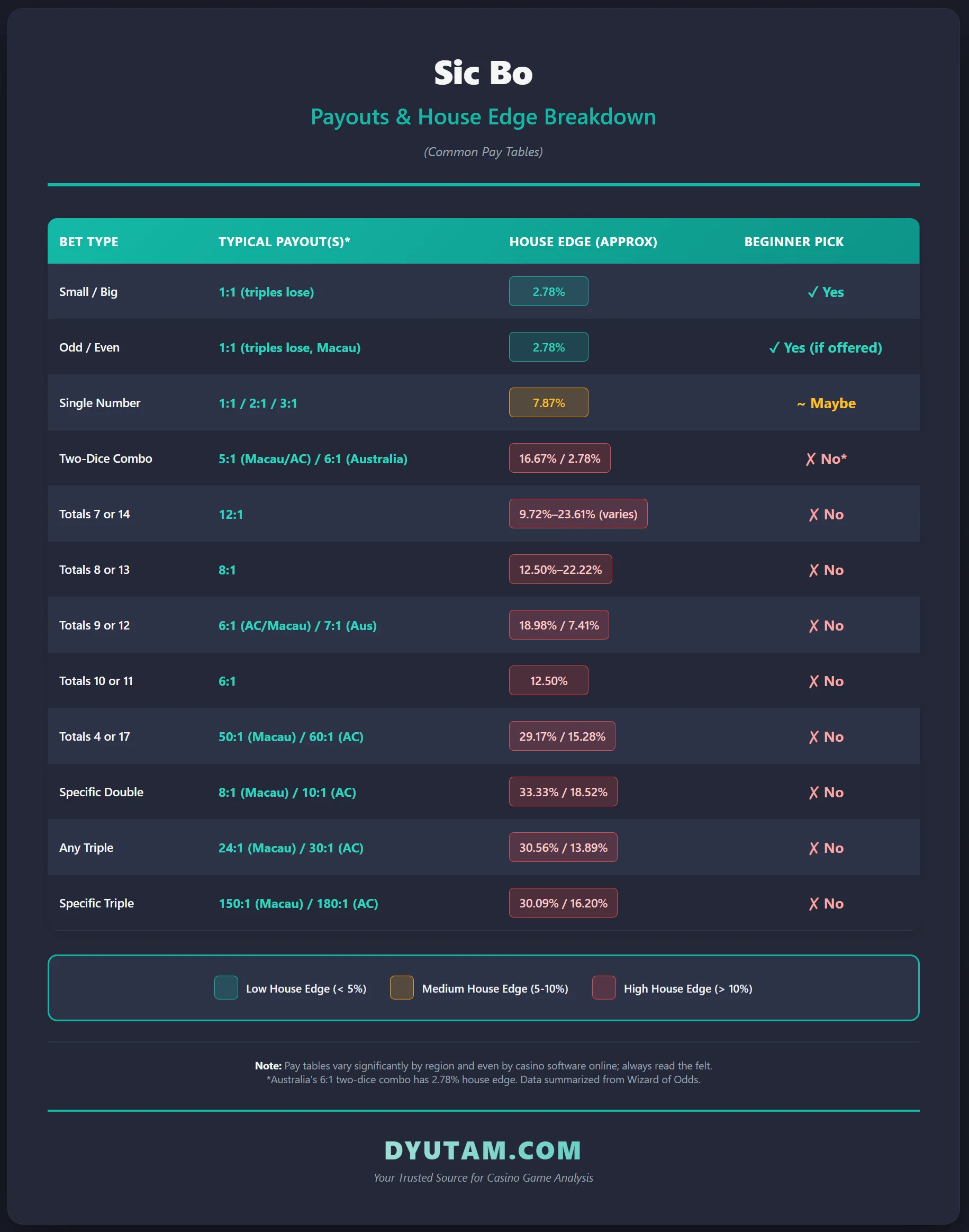969x1232 pixels.
Task: Click the Odd / Even 'Yes (if offered)' checkmark
Action: pyautogui.click(x=774, y=348)
